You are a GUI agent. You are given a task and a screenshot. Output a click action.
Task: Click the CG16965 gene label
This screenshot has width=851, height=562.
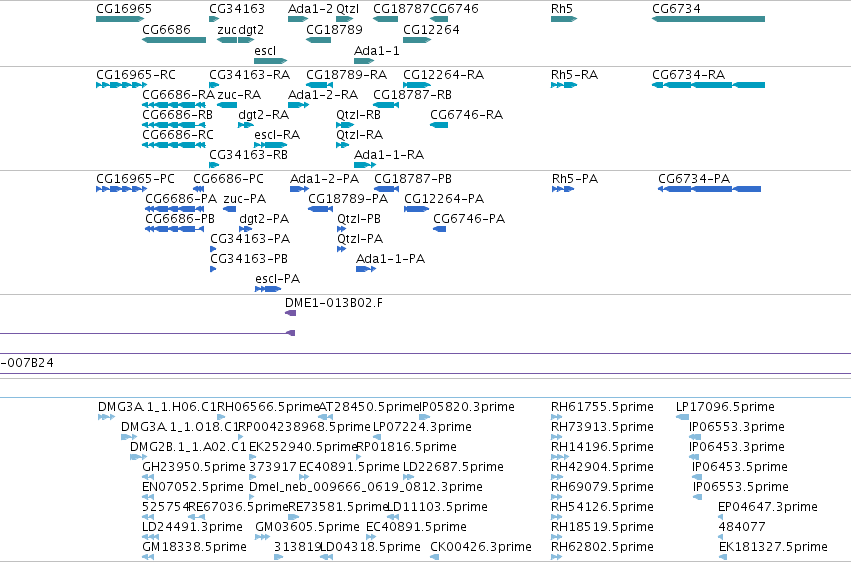124,9
